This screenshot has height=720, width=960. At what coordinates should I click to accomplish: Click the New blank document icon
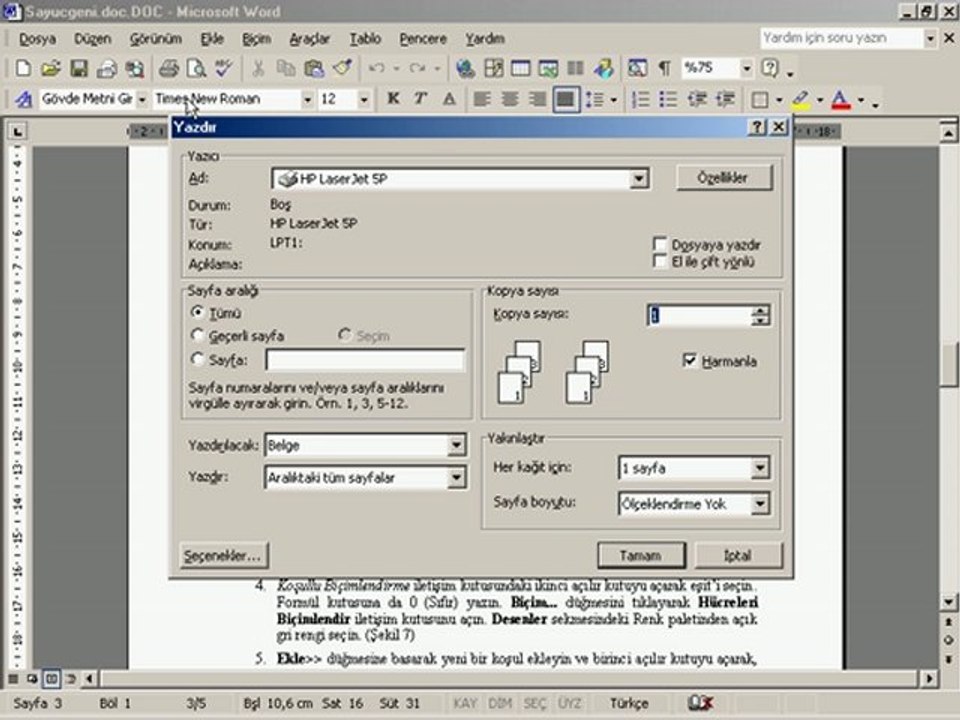[23, 68]
